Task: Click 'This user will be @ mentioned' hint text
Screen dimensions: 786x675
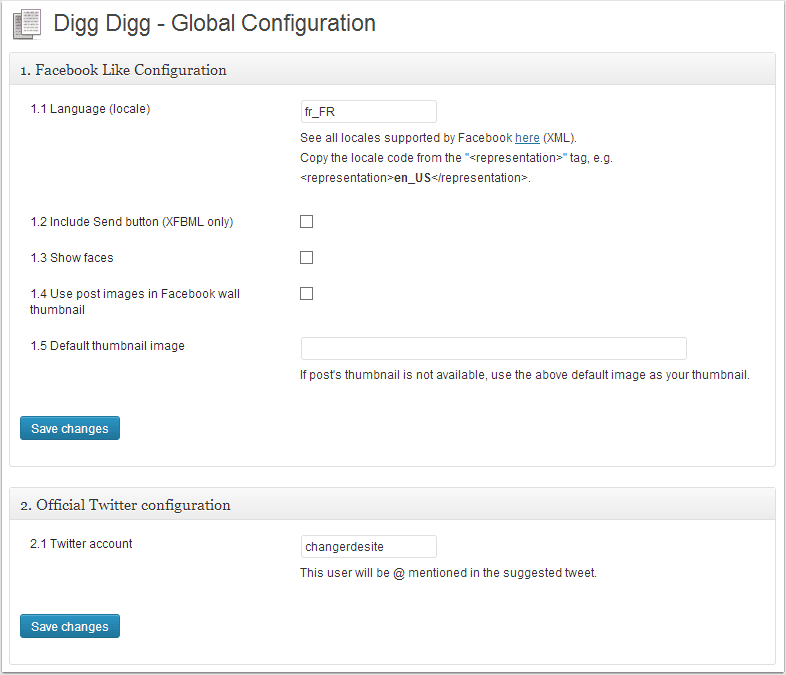Action: [x=448, y=573]
